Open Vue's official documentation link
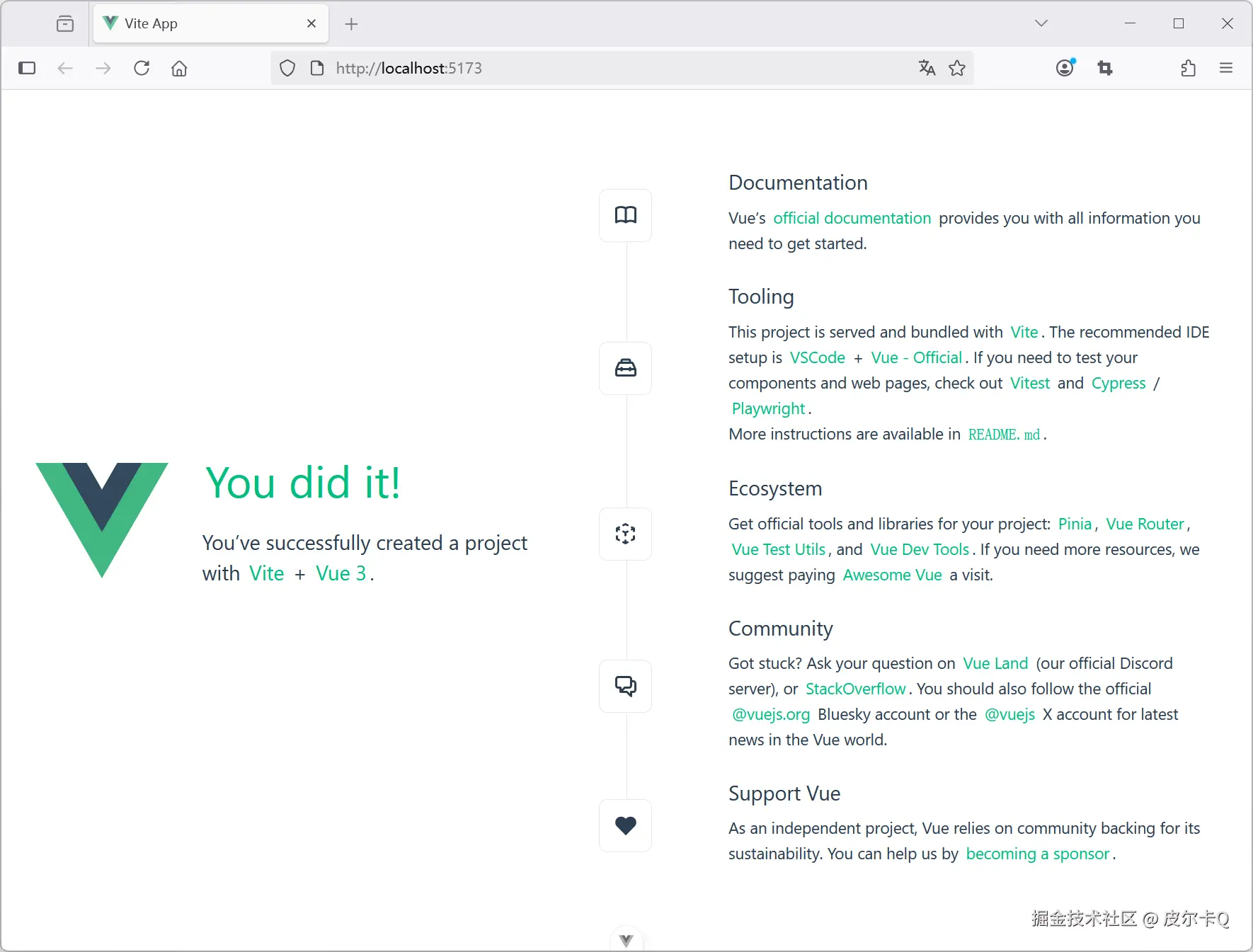 point(852,218)
